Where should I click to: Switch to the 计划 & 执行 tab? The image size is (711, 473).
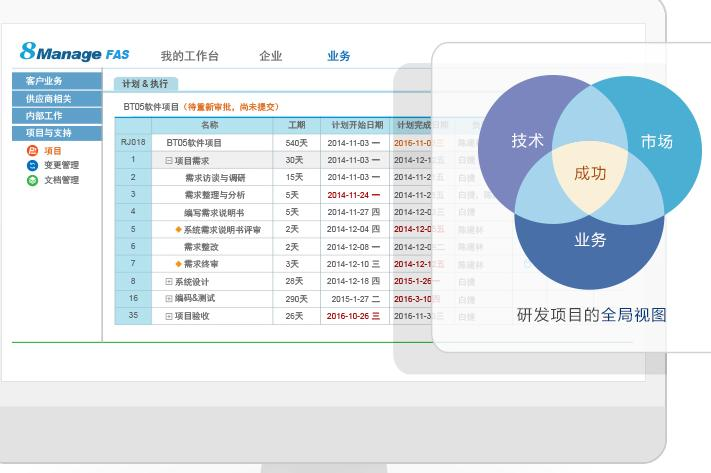click(x=145, y=85)
